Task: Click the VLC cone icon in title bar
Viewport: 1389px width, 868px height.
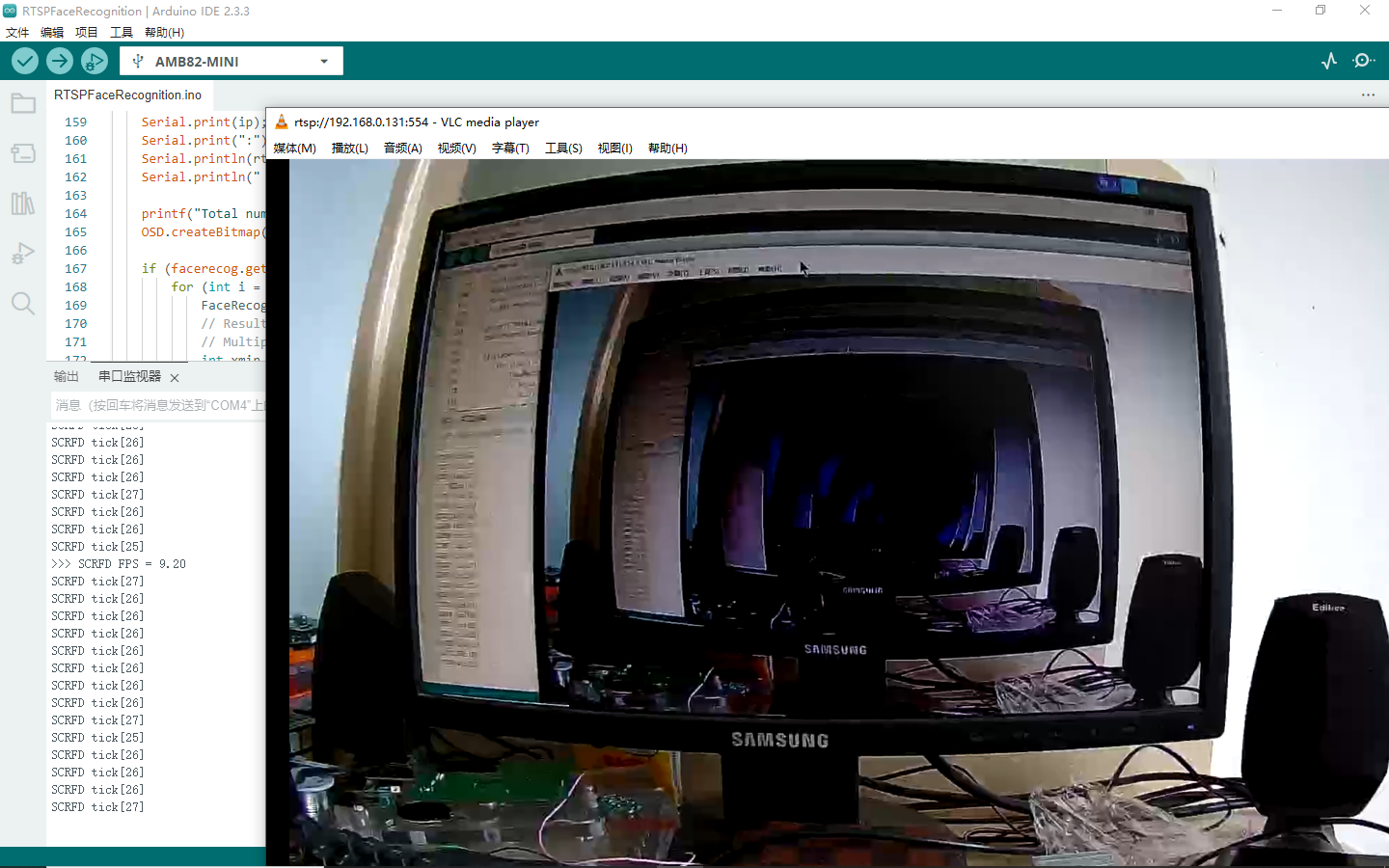Action: click(x=282, y=122)
